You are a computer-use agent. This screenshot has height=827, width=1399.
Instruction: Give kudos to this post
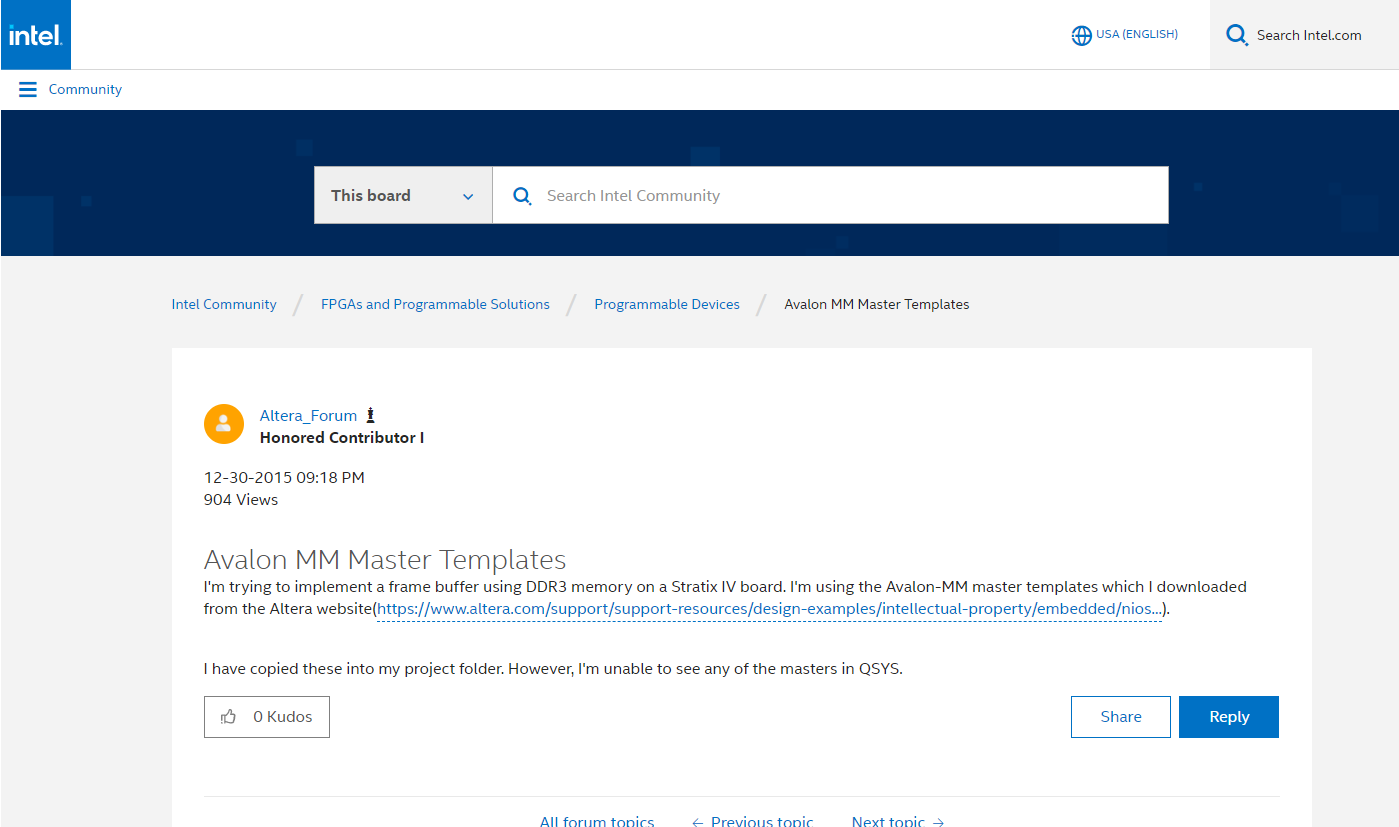(266, 716)
